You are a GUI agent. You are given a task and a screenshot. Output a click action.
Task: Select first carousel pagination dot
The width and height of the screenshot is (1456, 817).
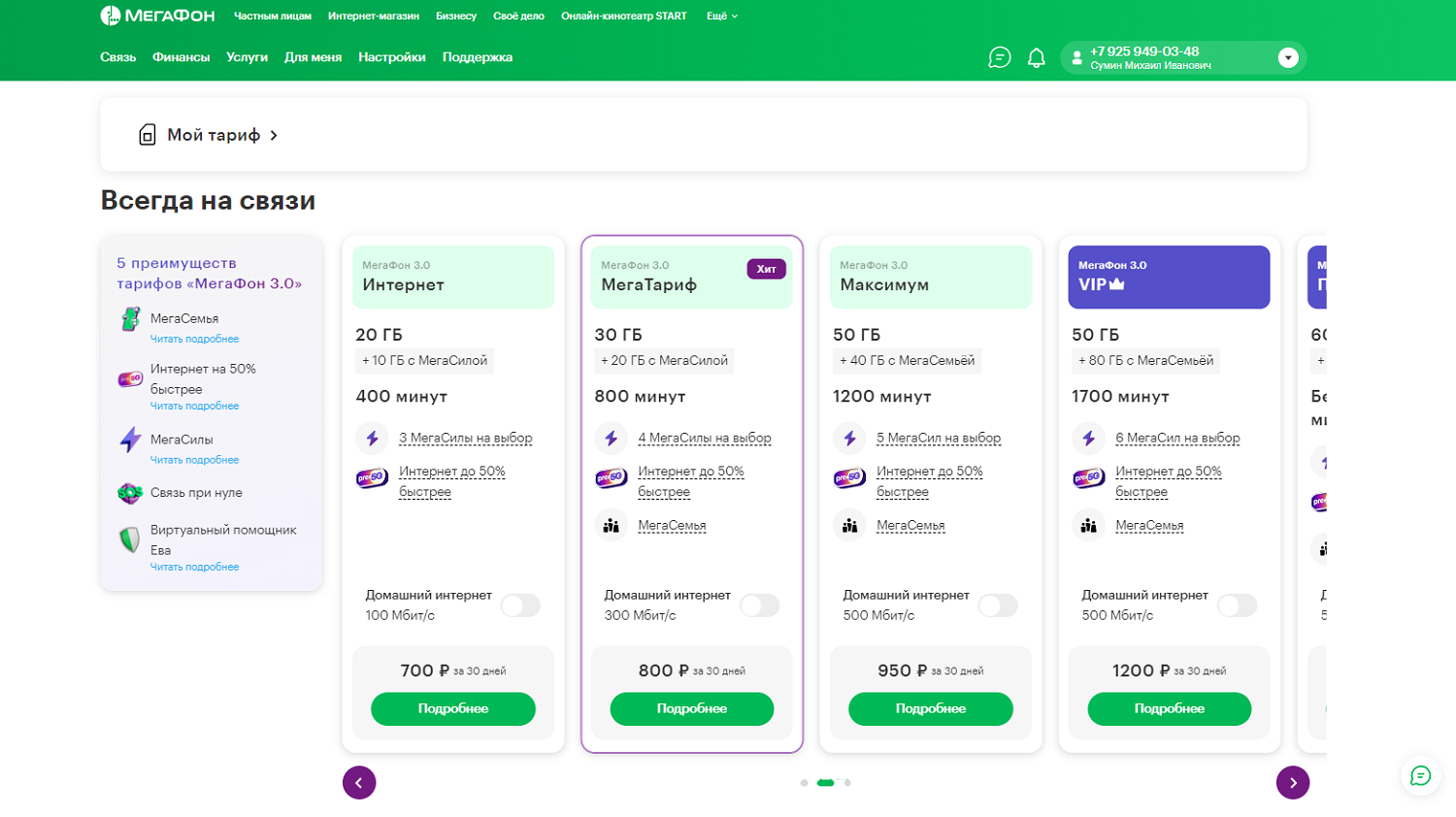point(804,783)
